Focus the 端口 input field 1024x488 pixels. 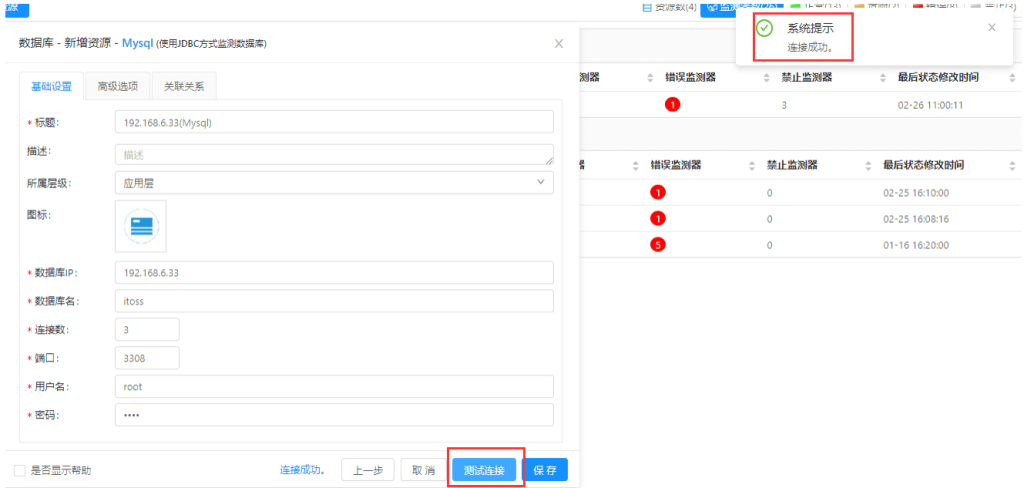[x=147, y=358]
